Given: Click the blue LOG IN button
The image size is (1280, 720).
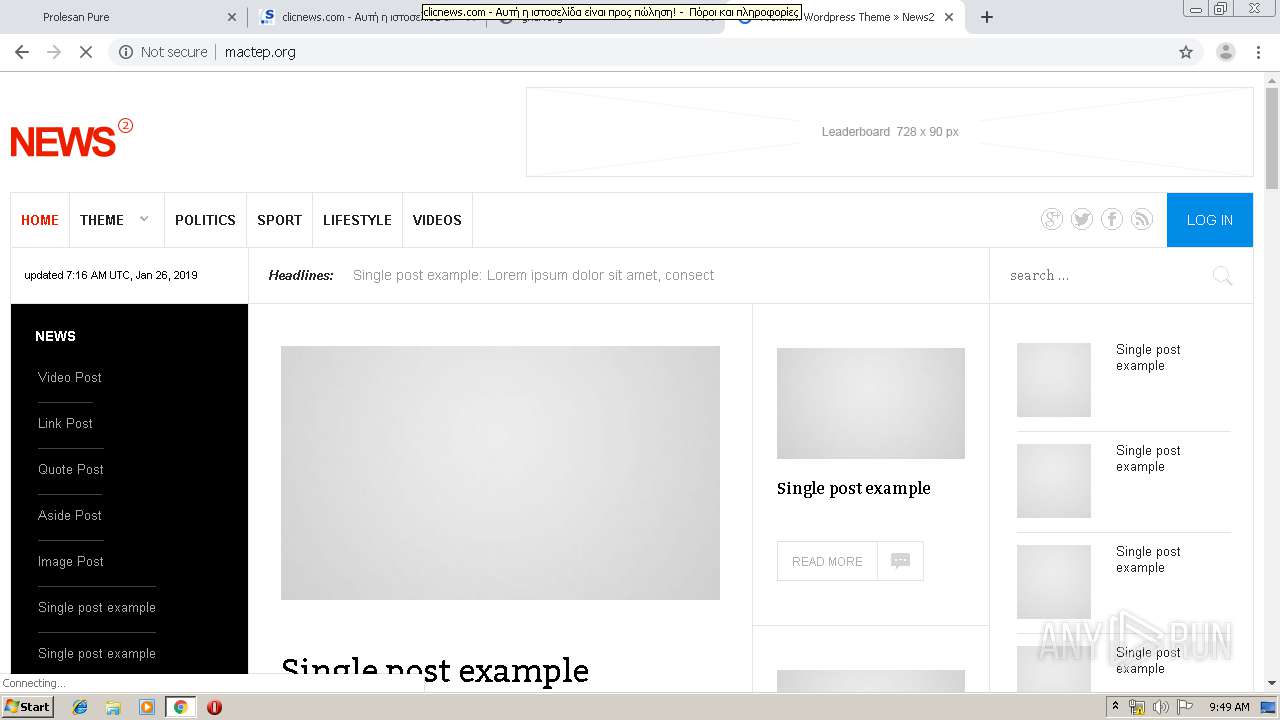Looking at the screenshot, I should [1210, 220].
